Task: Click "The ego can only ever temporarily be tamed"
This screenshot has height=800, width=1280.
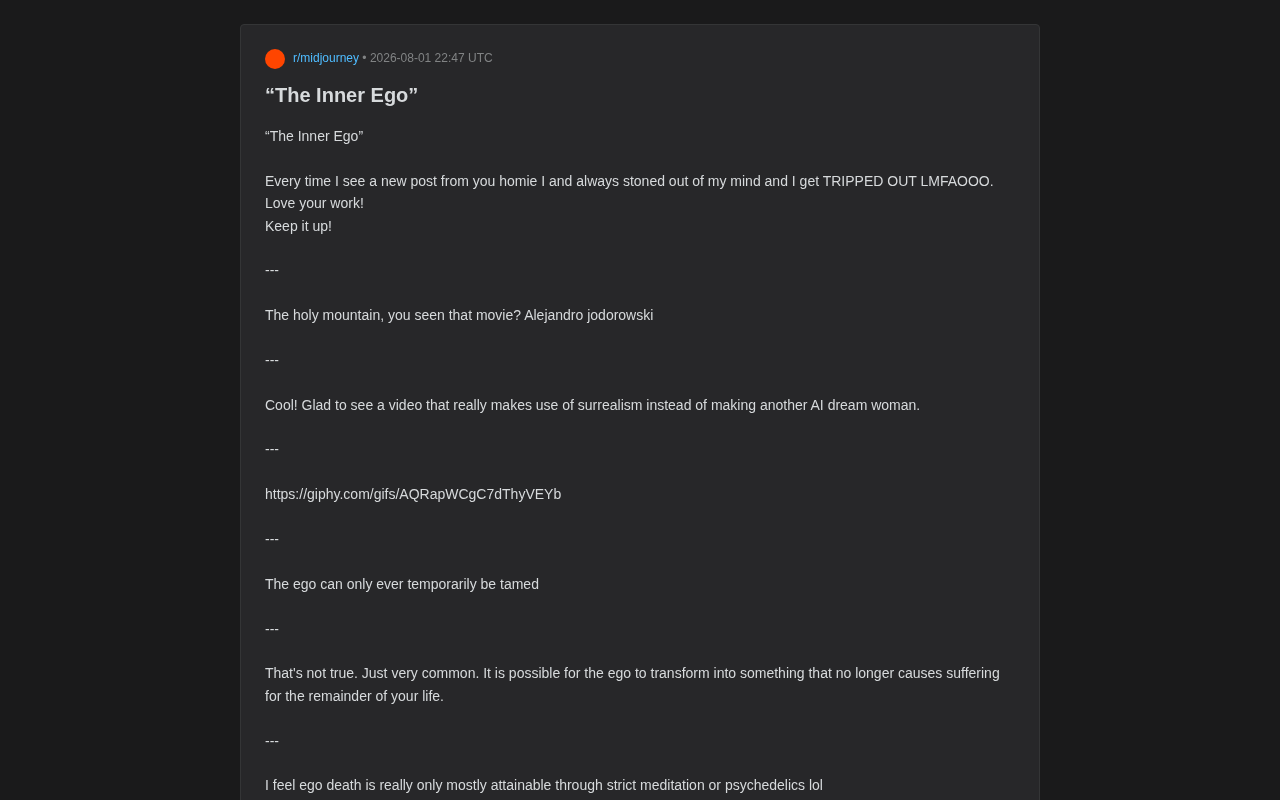Action: click(x=402, y=584)
